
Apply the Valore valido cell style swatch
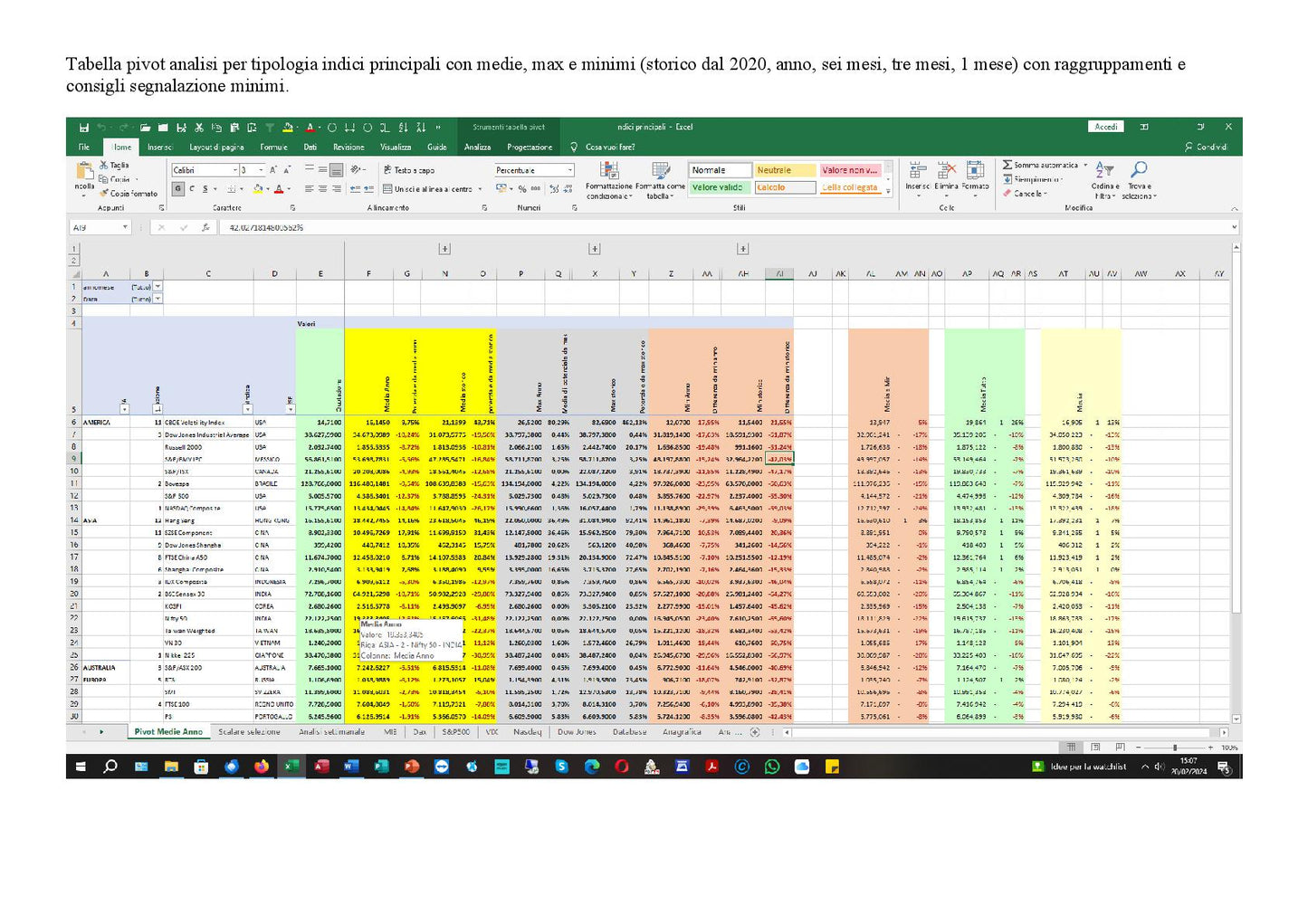721,187
